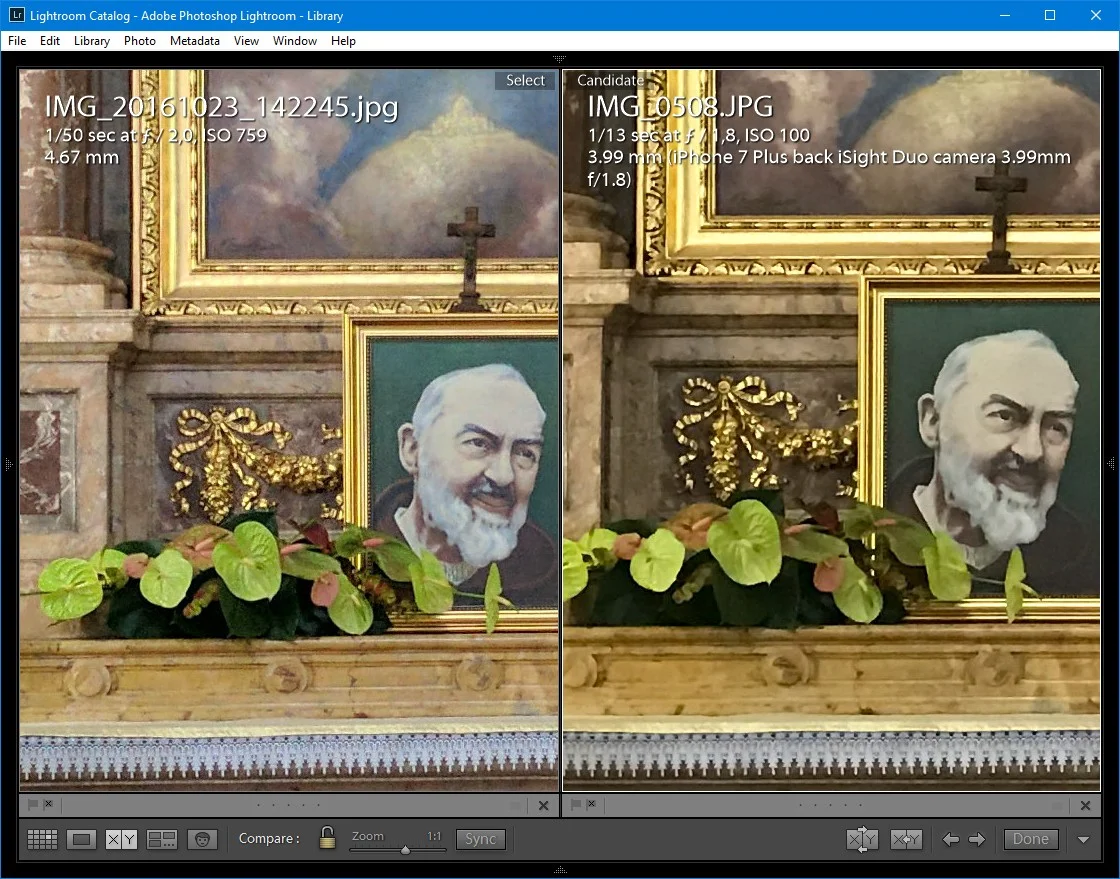Click the Zoom slider handle
This screenshot has width=1120, height=879.
click(x=406, y=850)
